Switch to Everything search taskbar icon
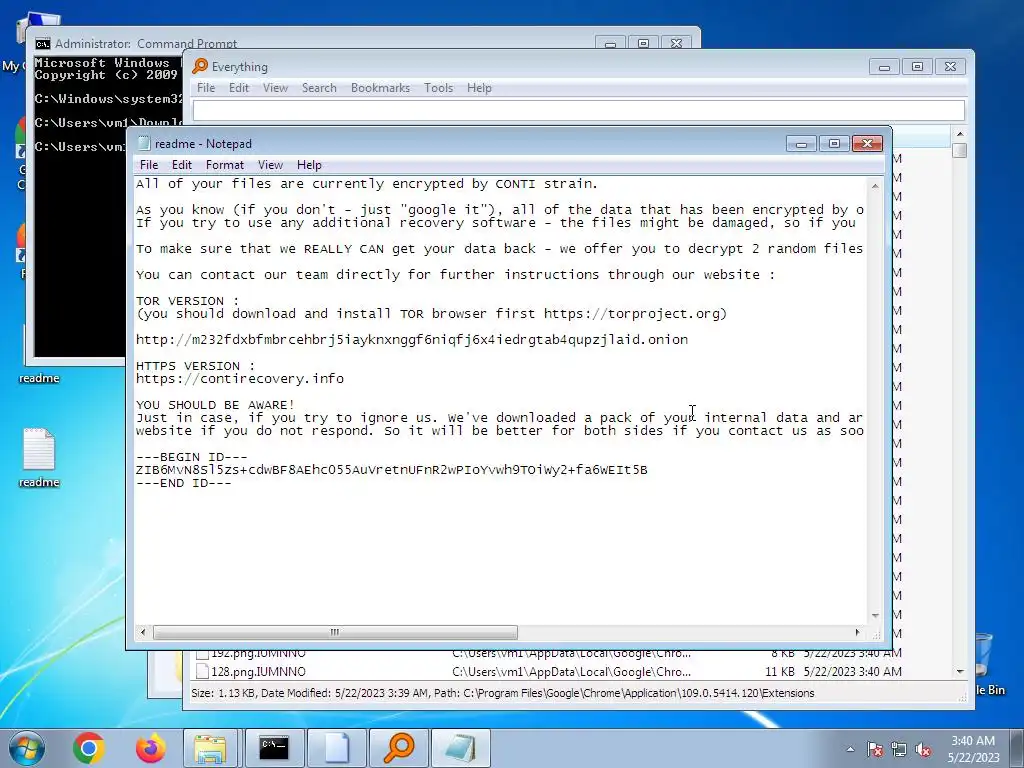The width and height of the screenshot is (1024, 768). [x=398, y=748]
